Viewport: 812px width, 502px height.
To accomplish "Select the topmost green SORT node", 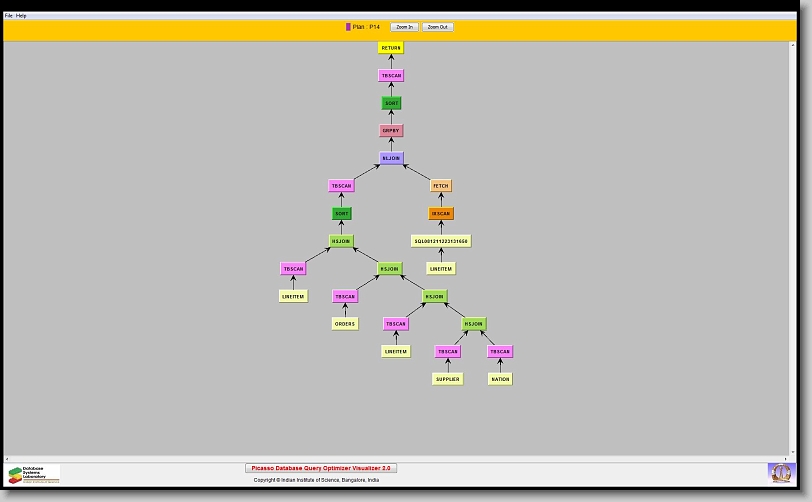I will coord(391,103).
